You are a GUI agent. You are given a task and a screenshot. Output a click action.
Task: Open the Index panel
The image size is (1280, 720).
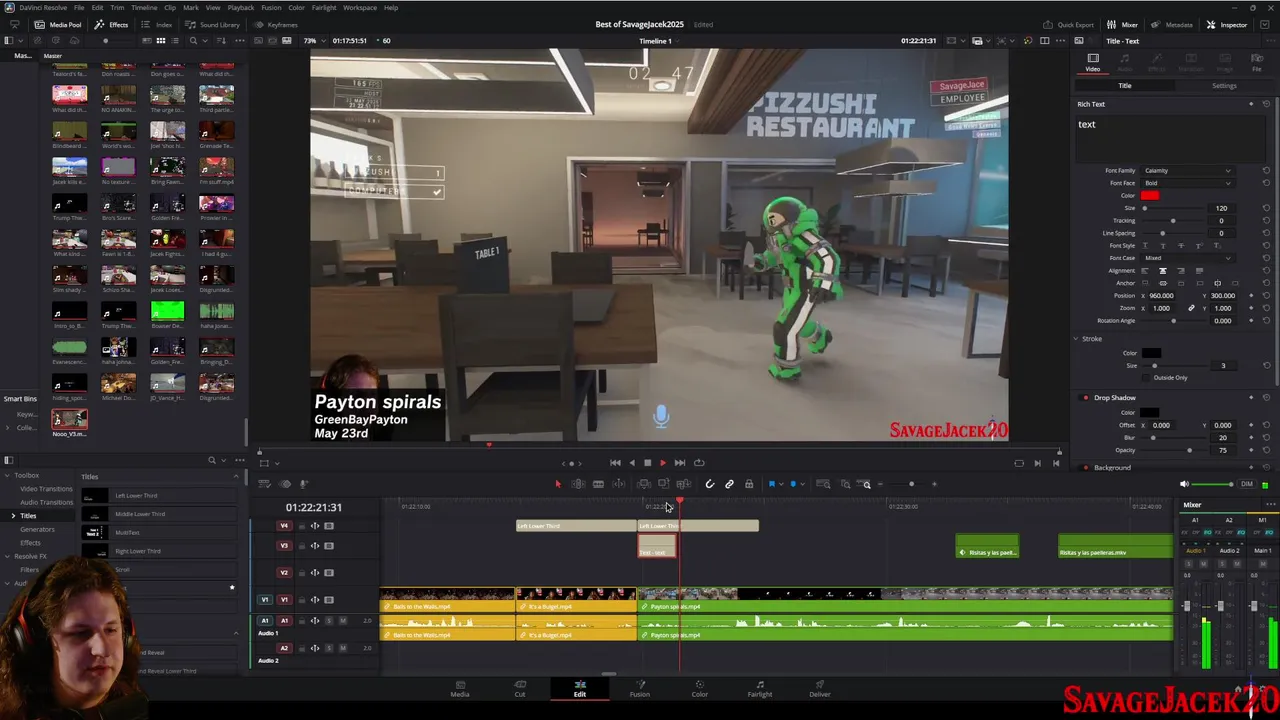[157, 24]
